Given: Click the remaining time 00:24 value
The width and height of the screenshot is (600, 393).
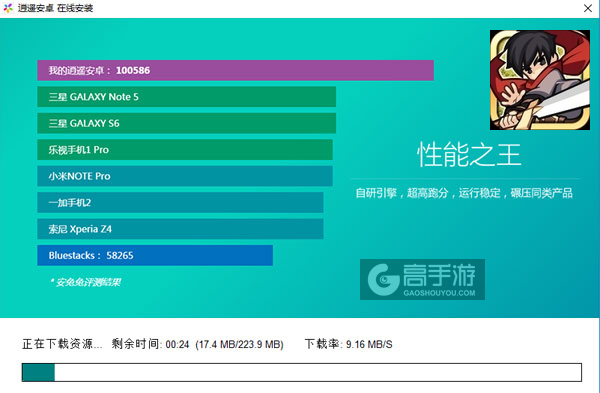Looking at the screenshot, I should (x=177, y=344).
